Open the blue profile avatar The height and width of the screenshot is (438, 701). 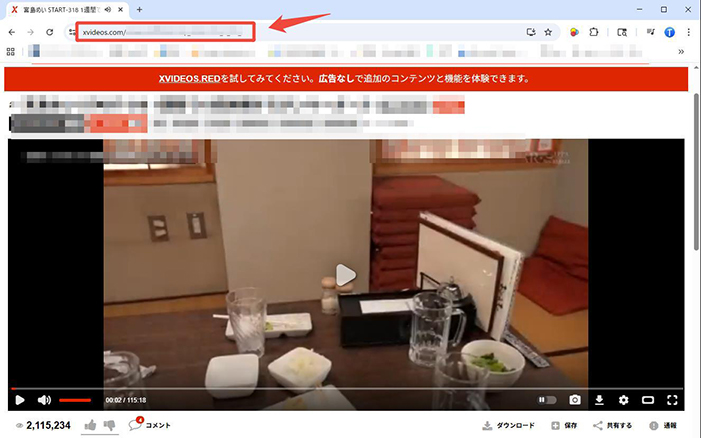pyautogui.click(x=669, y=32)
